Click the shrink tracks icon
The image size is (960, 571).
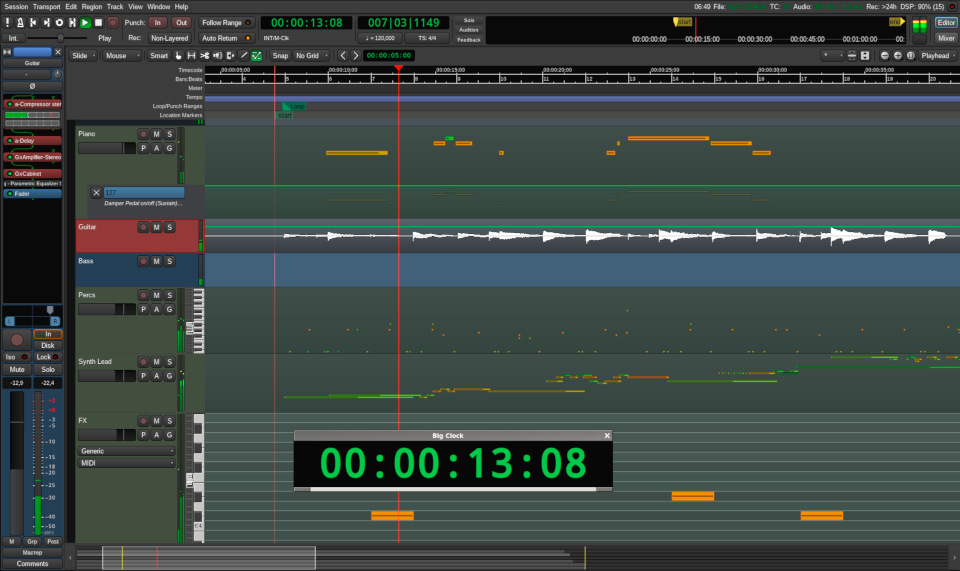click(x=852, y=56)
